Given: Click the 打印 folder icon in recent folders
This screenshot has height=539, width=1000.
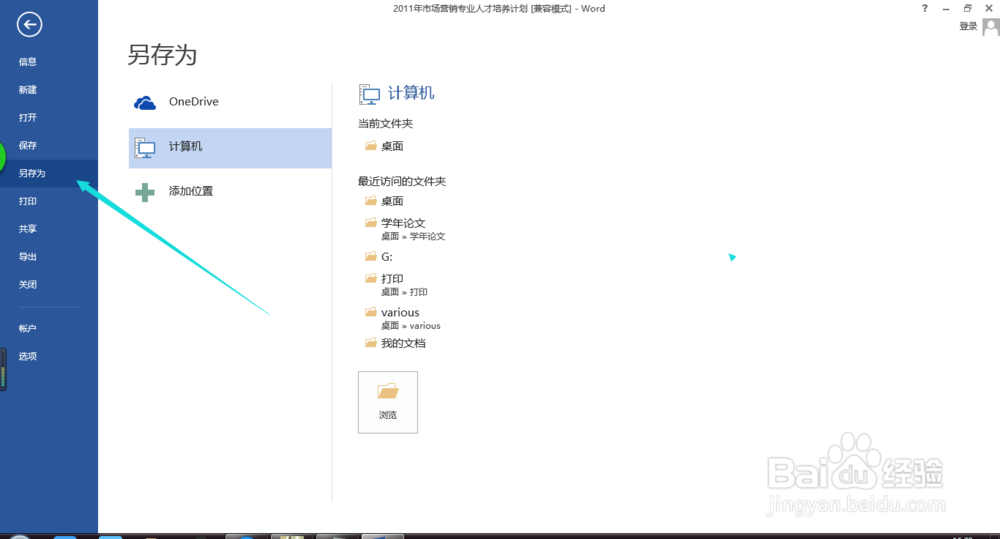Looking at the screenshot, I should coord(371,278).
